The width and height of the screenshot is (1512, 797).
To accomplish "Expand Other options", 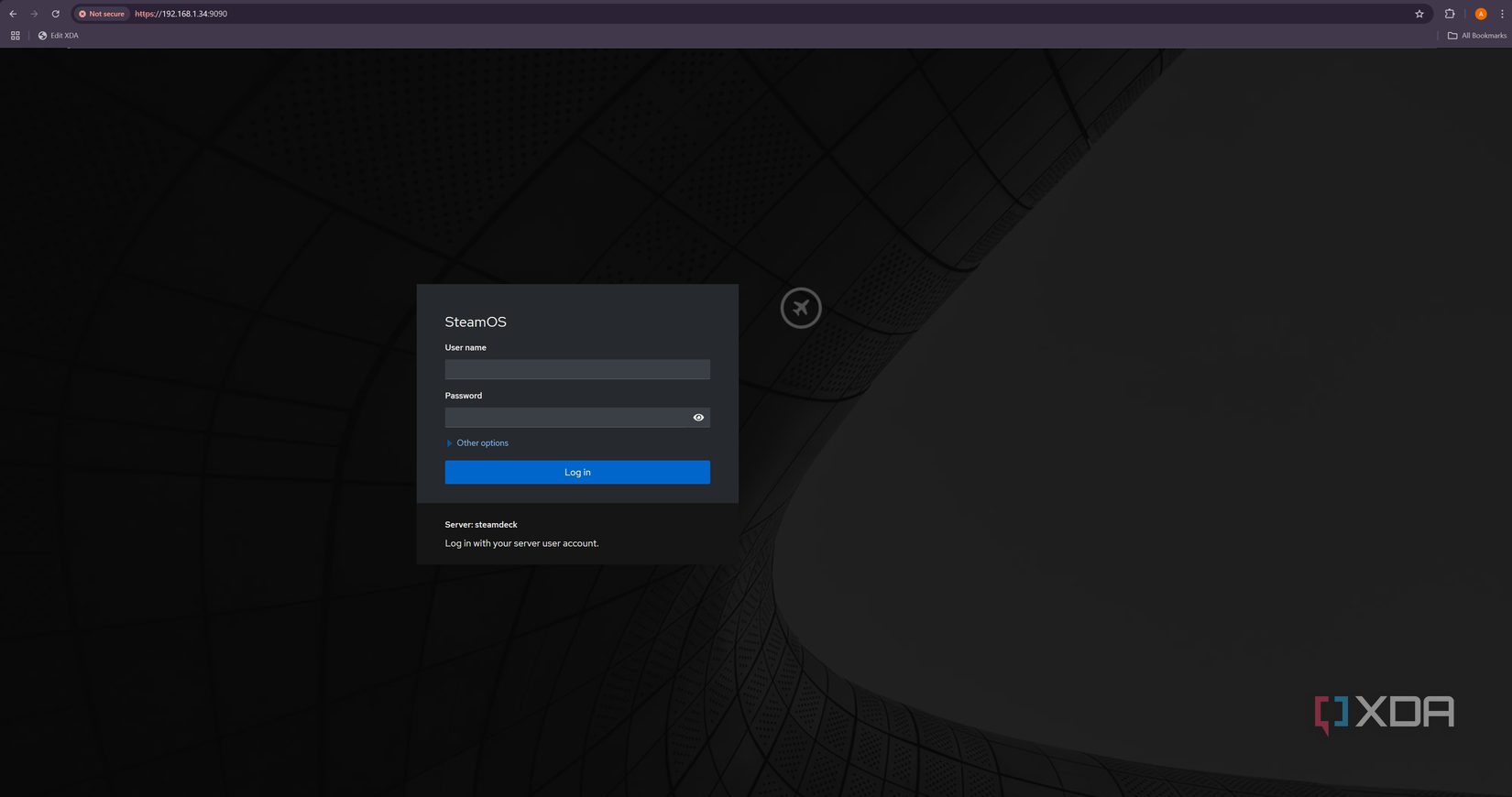I will (x=477, y=443).
